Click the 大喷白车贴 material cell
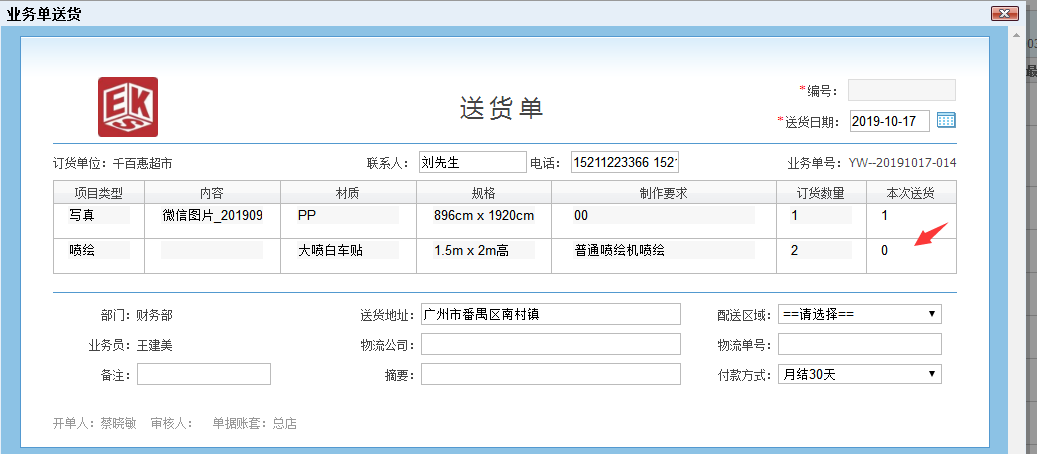Viewport: 1037px width, 454px height. [347, 251]
